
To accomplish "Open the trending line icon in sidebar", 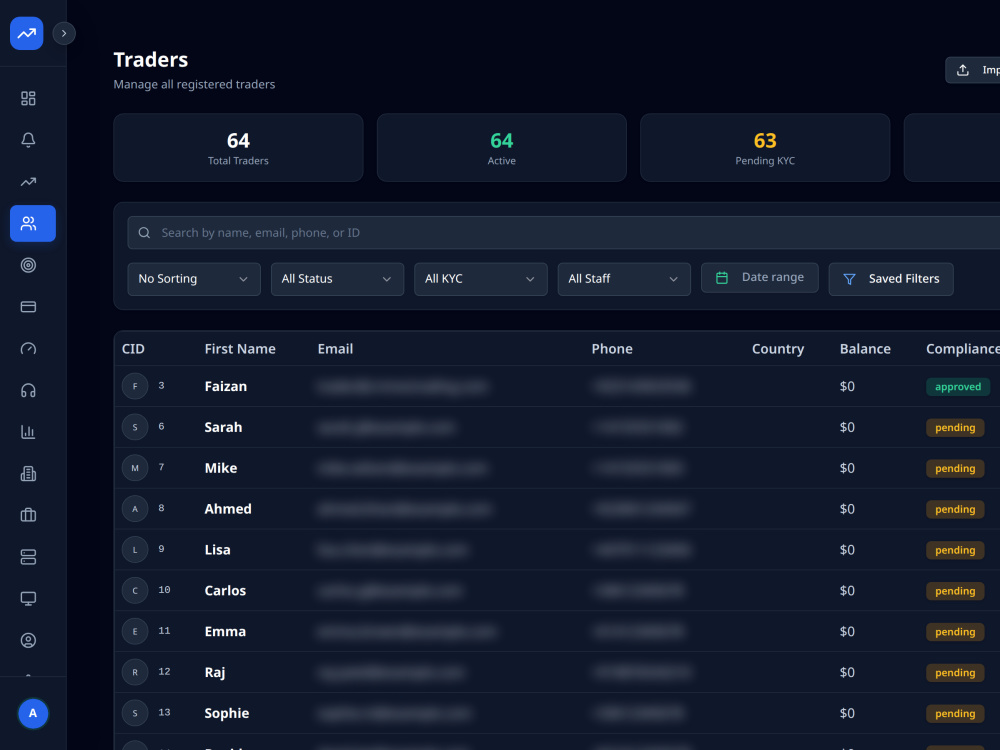I will [x=28, y=182].
